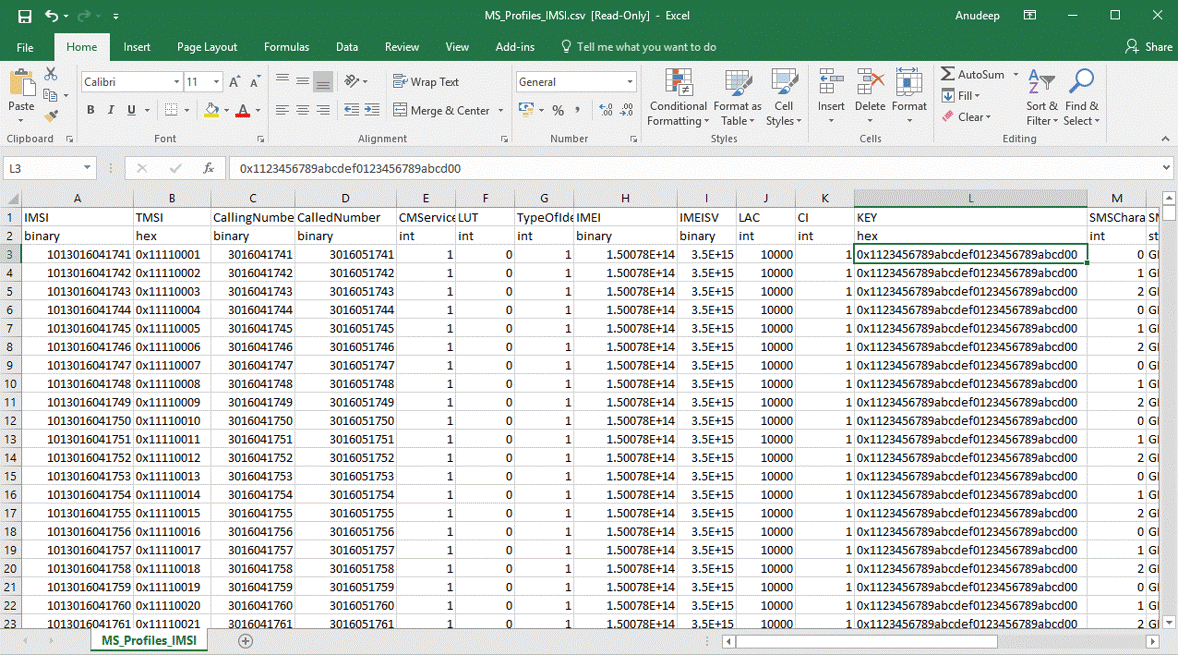
Task: Open the Formulas ribbon tab
Action: pos(286,47)
